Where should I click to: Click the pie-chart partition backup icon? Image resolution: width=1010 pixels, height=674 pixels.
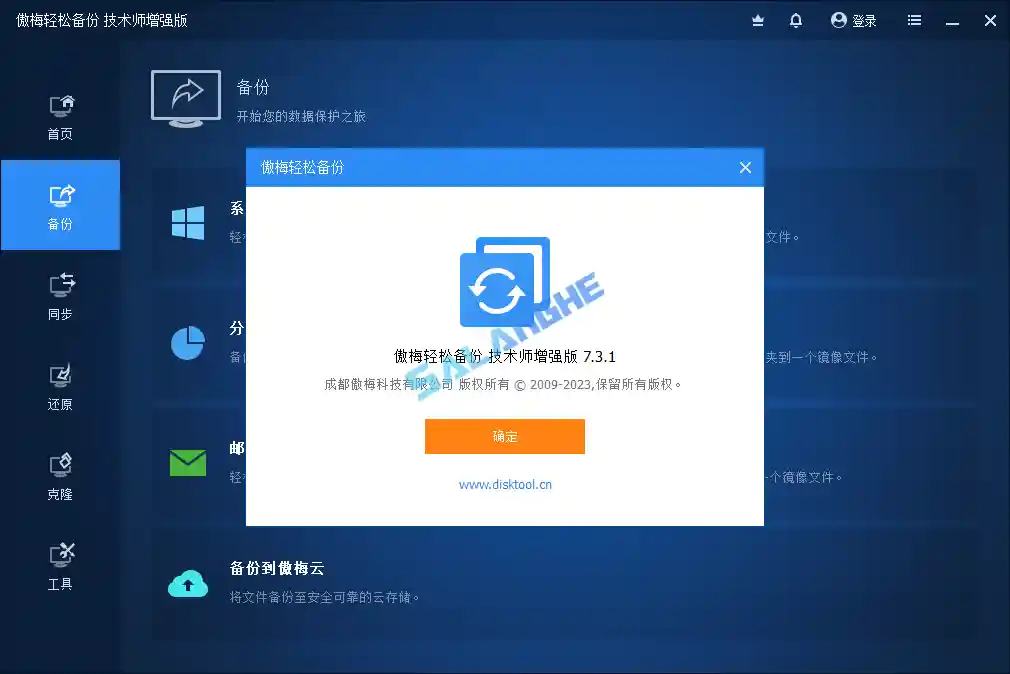point(188,343)
